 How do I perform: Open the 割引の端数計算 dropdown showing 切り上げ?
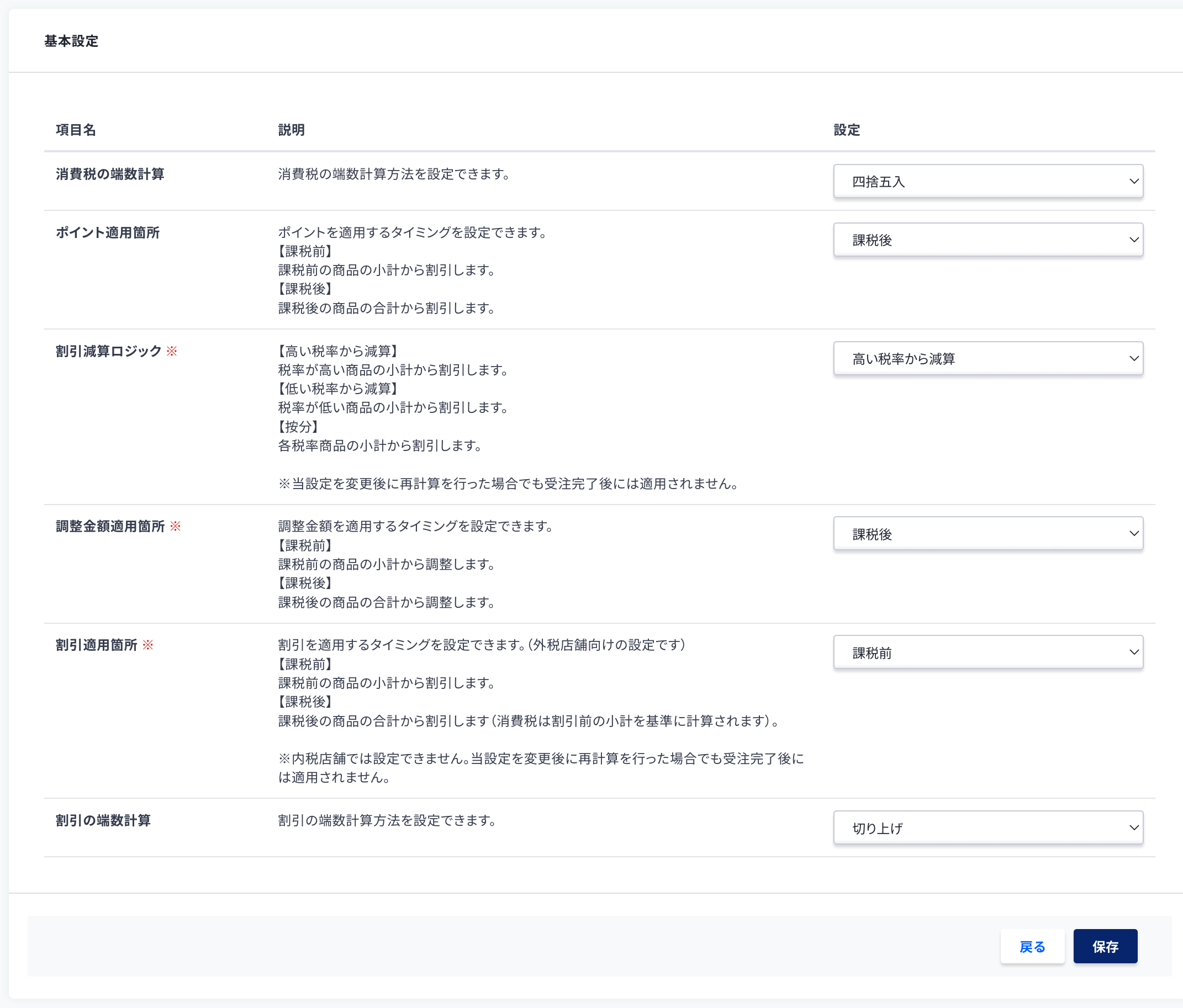987,827
